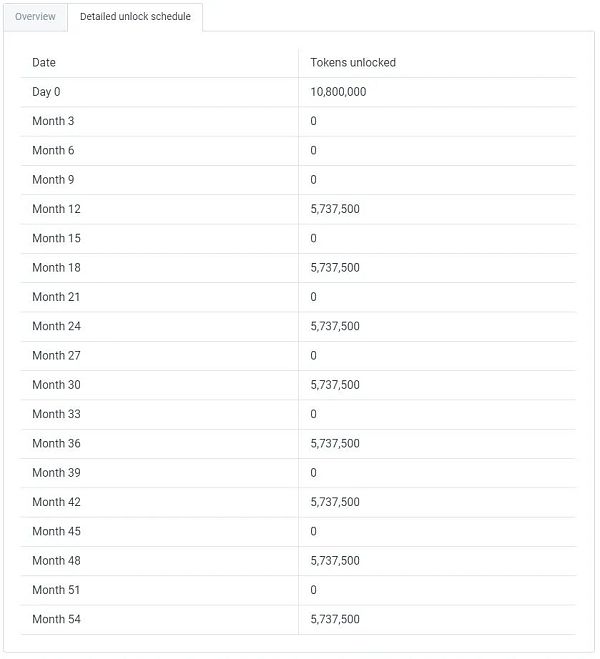Click the Month 48 date cell
Viewport: 600px width, 659px height.
tap(56, 561)
